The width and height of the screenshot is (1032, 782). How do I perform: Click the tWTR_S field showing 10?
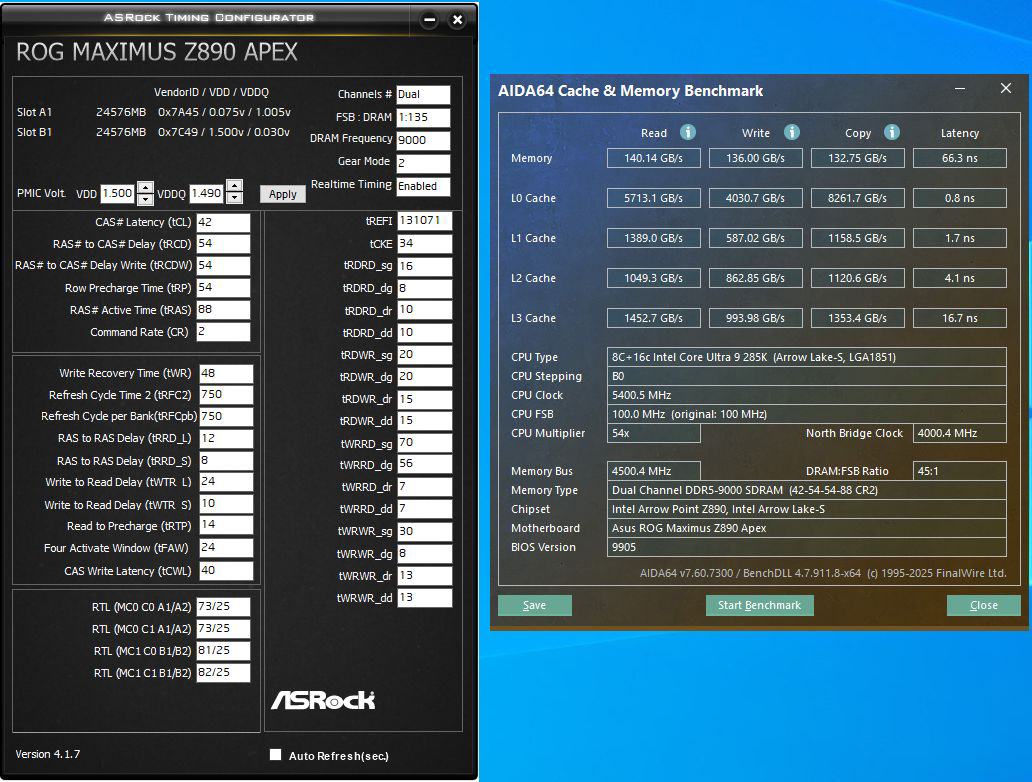(226, 504)
